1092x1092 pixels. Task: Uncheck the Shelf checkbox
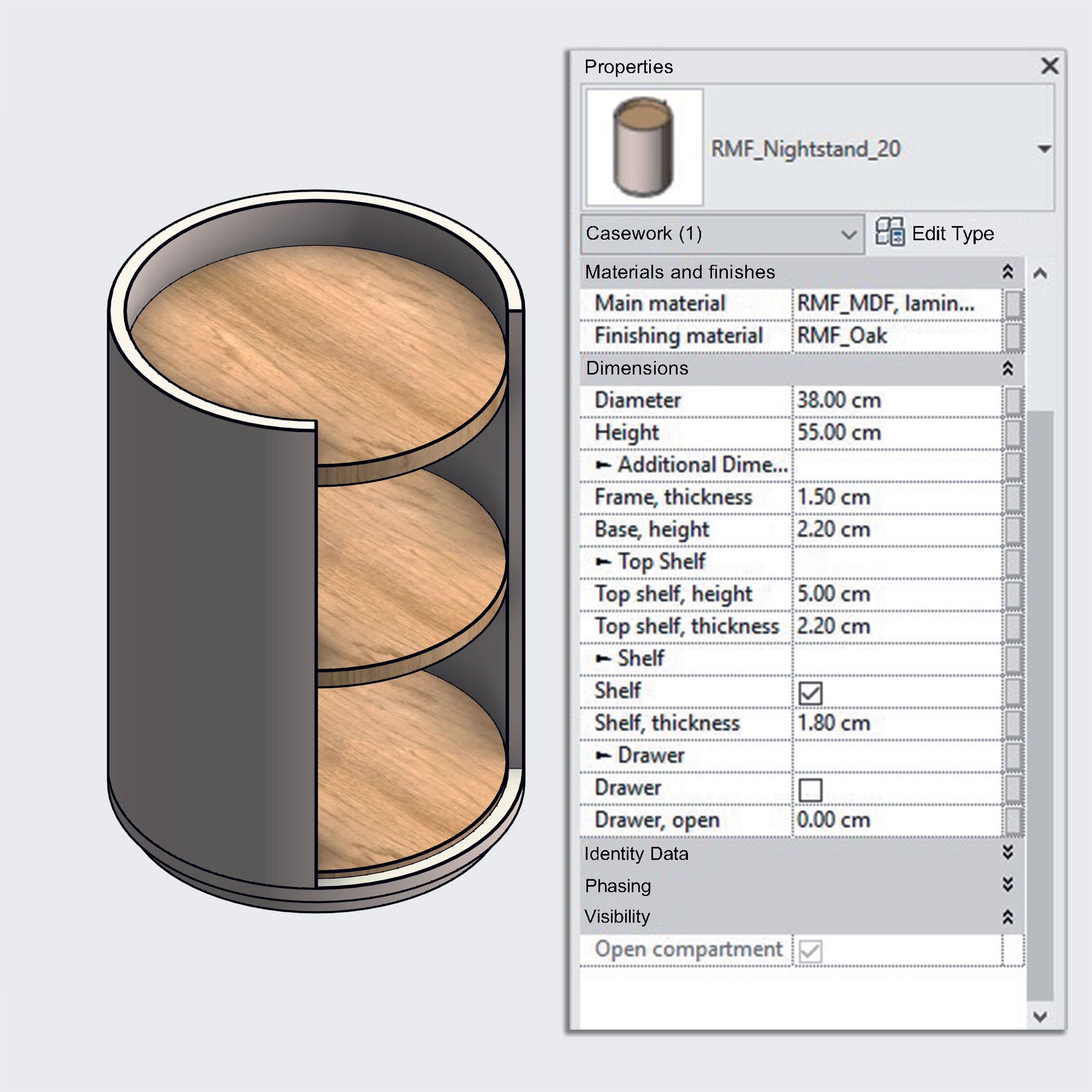(810, 693)
